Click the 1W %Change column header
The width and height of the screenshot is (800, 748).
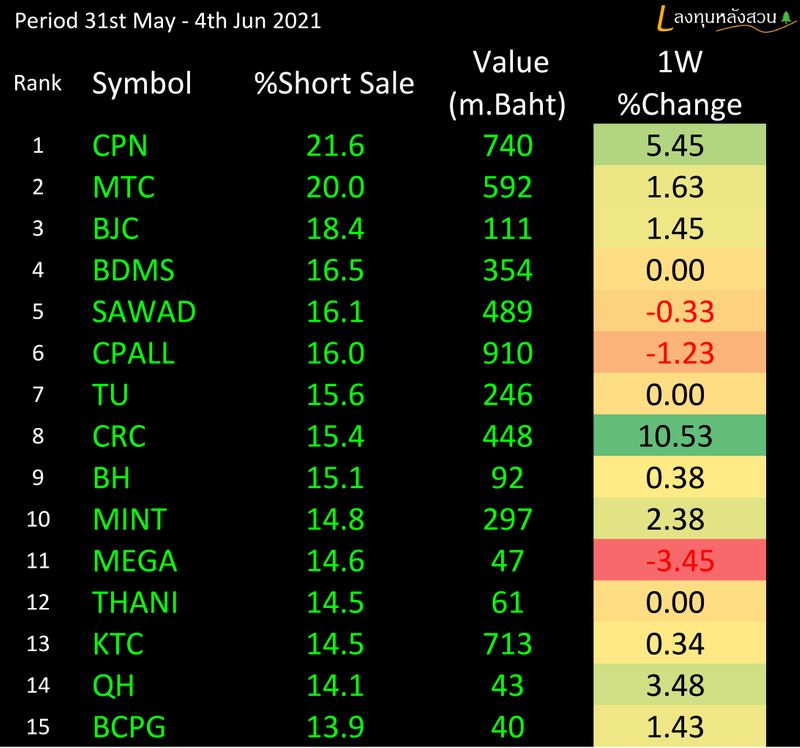click(679, 83)
